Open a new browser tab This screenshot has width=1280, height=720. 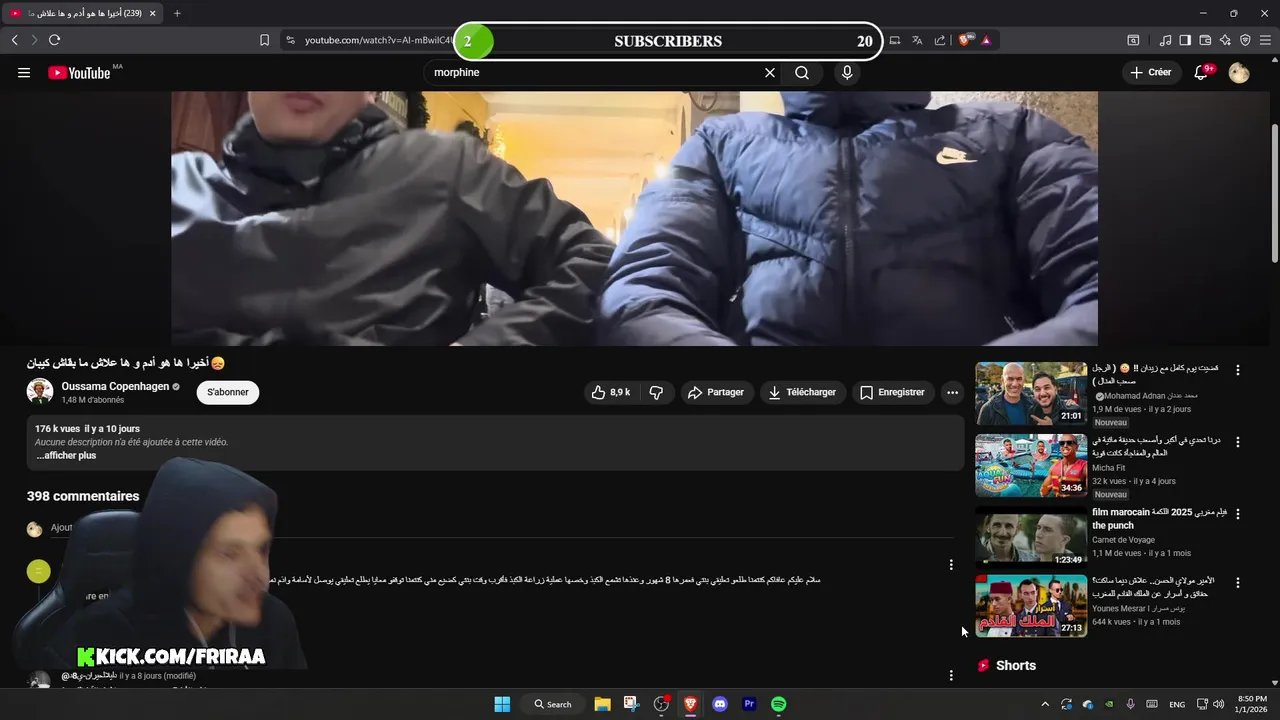(177, 13)
